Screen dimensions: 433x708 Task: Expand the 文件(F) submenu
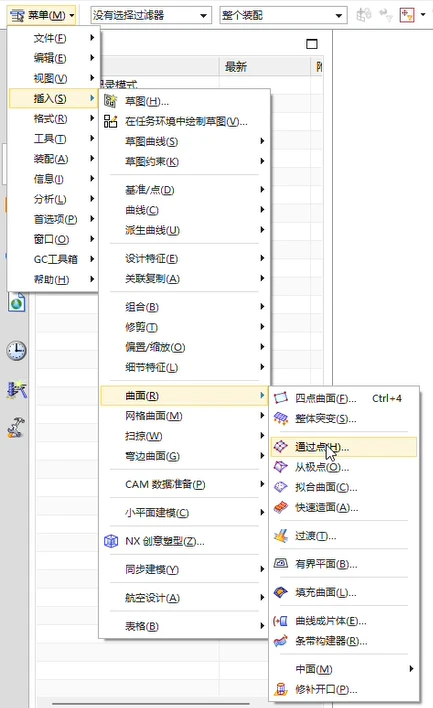[54, 38]
